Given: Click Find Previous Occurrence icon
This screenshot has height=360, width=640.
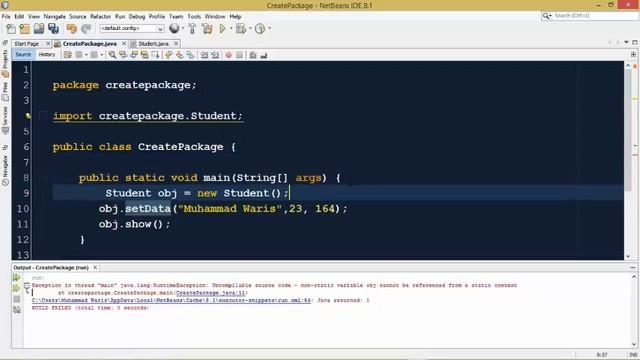Looking at the screenshot, I should (x=123, y=55).
